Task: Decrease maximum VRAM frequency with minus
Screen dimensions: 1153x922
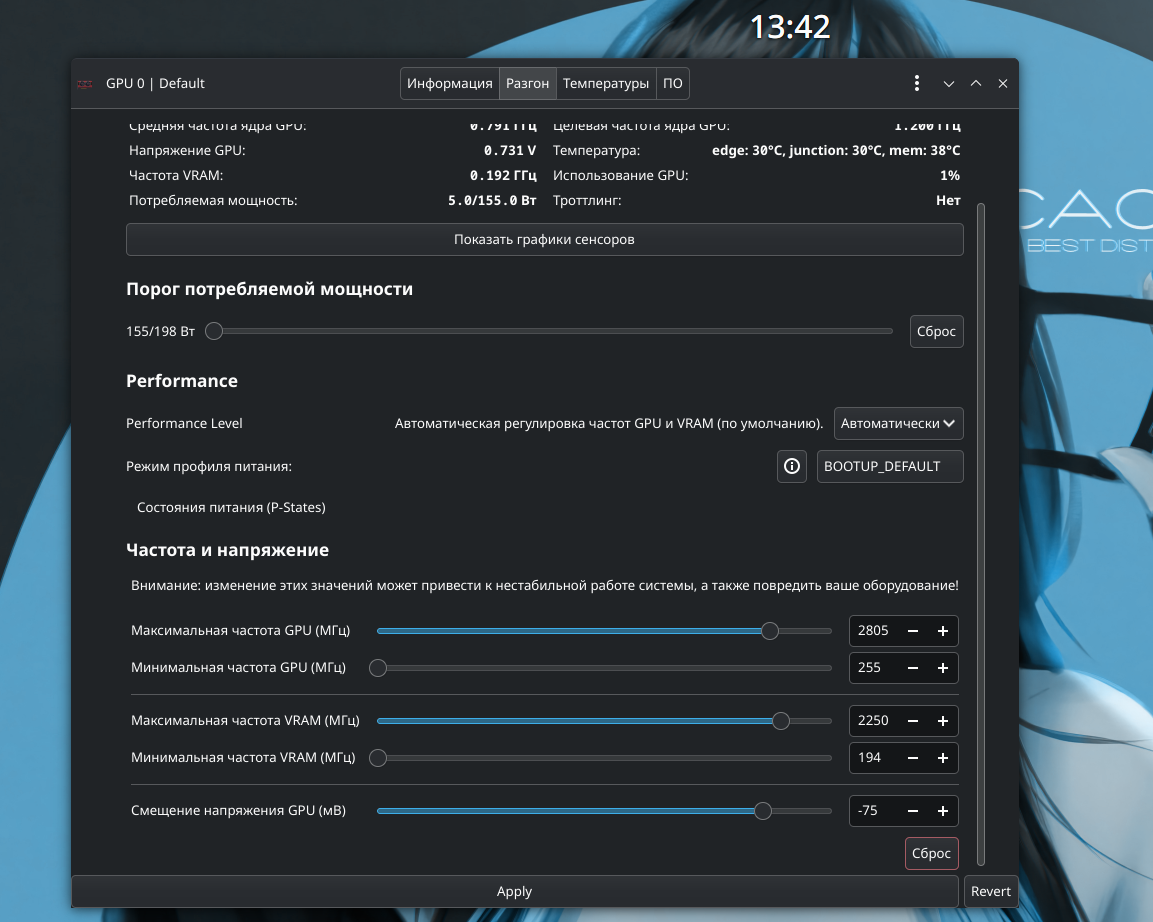Action: pos(913,721)
